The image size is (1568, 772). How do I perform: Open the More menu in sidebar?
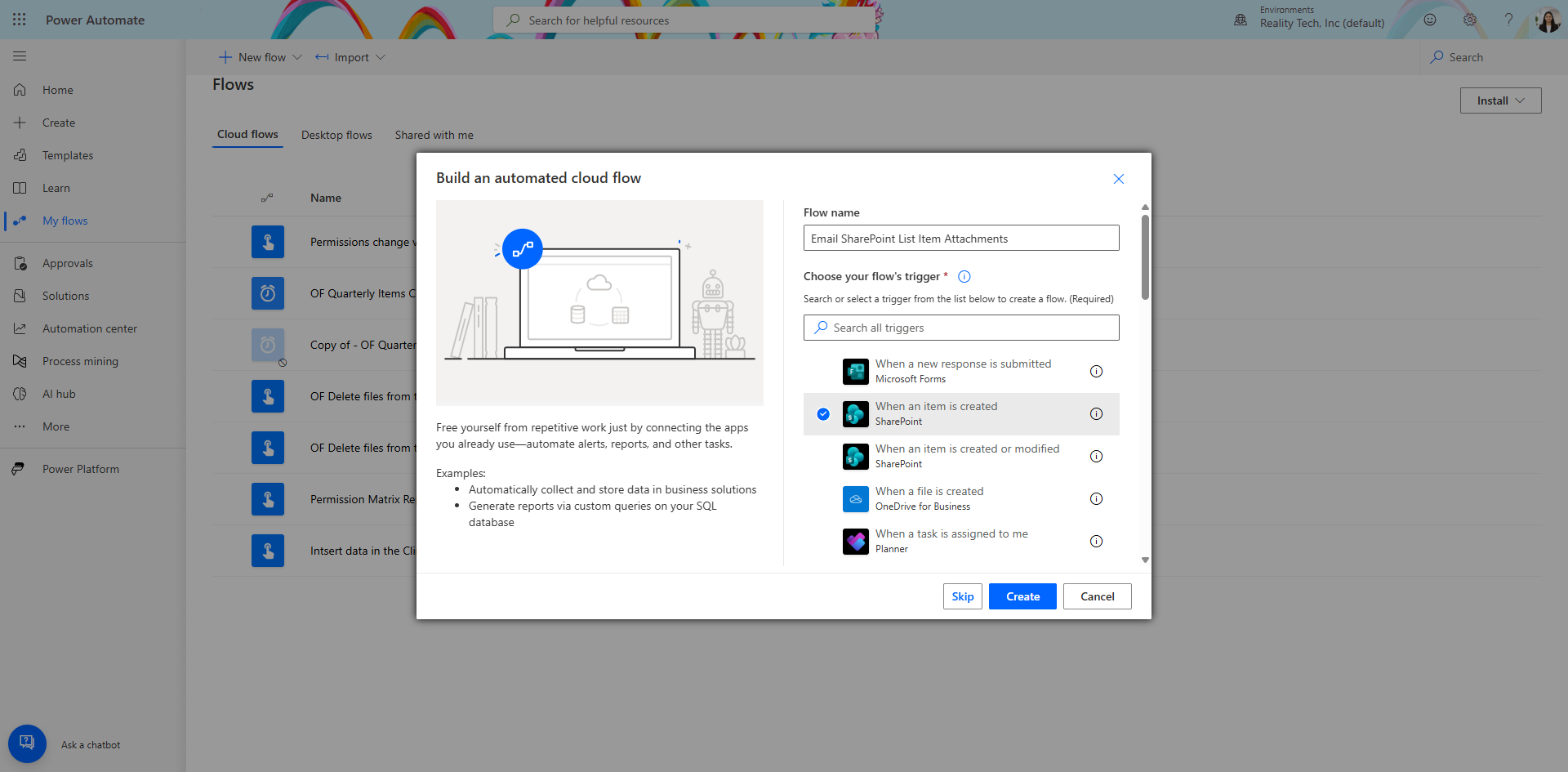(56, 426)
